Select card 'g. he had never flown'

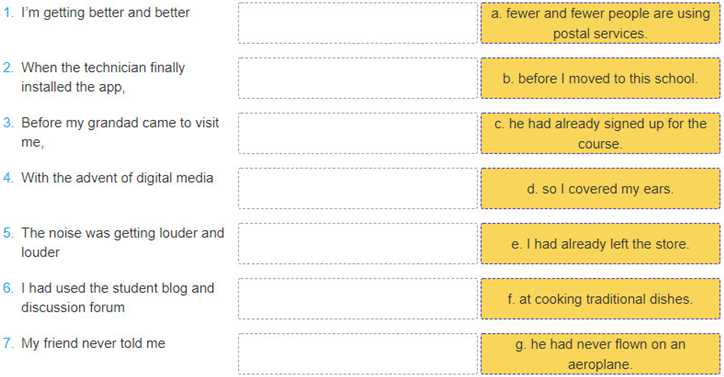click(600, 354)
